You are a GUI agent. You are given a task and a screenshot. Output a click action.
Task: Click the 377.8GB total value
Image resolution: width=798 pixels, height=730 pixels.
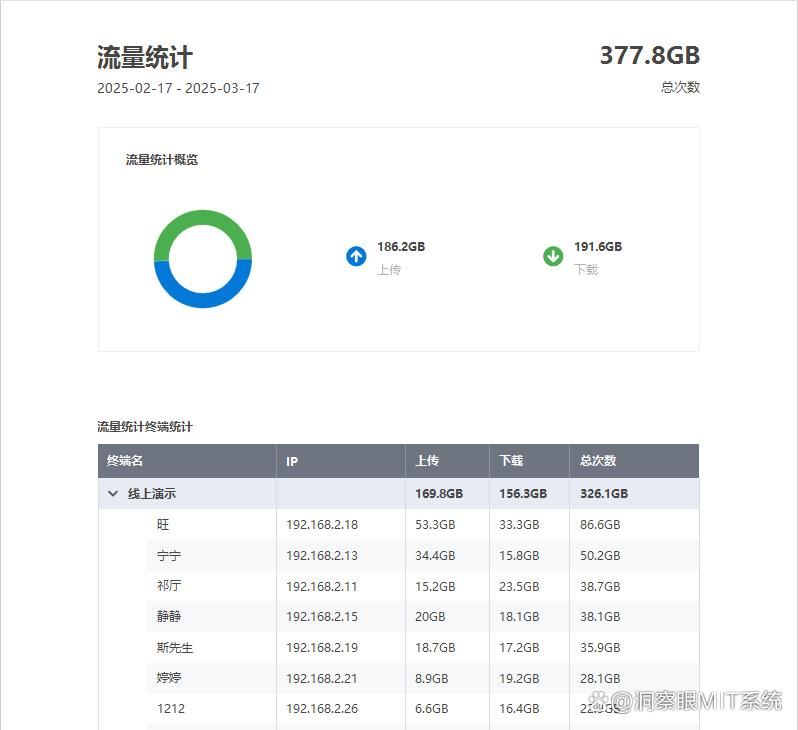pyautogui.click(x=650, y=55)
